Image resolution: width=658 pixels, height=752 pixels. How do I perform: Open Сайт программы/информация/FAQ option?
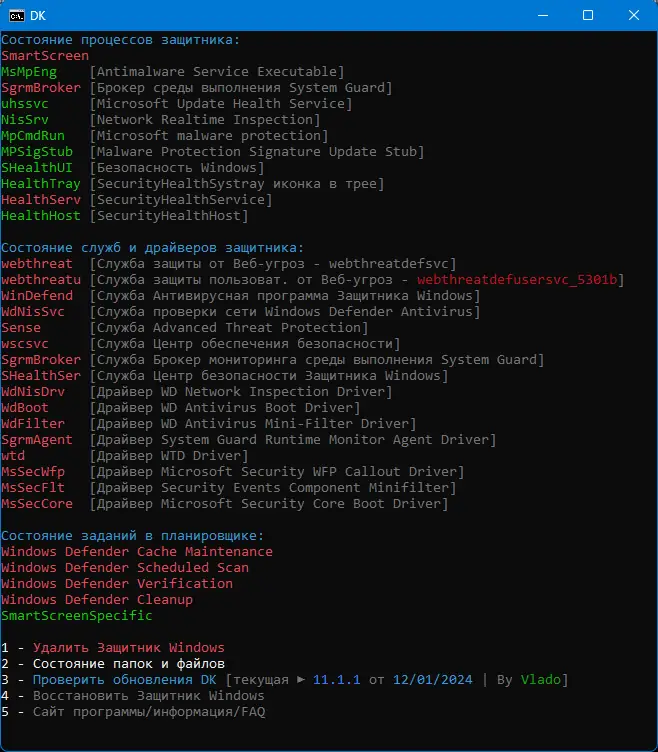point(148,711)
